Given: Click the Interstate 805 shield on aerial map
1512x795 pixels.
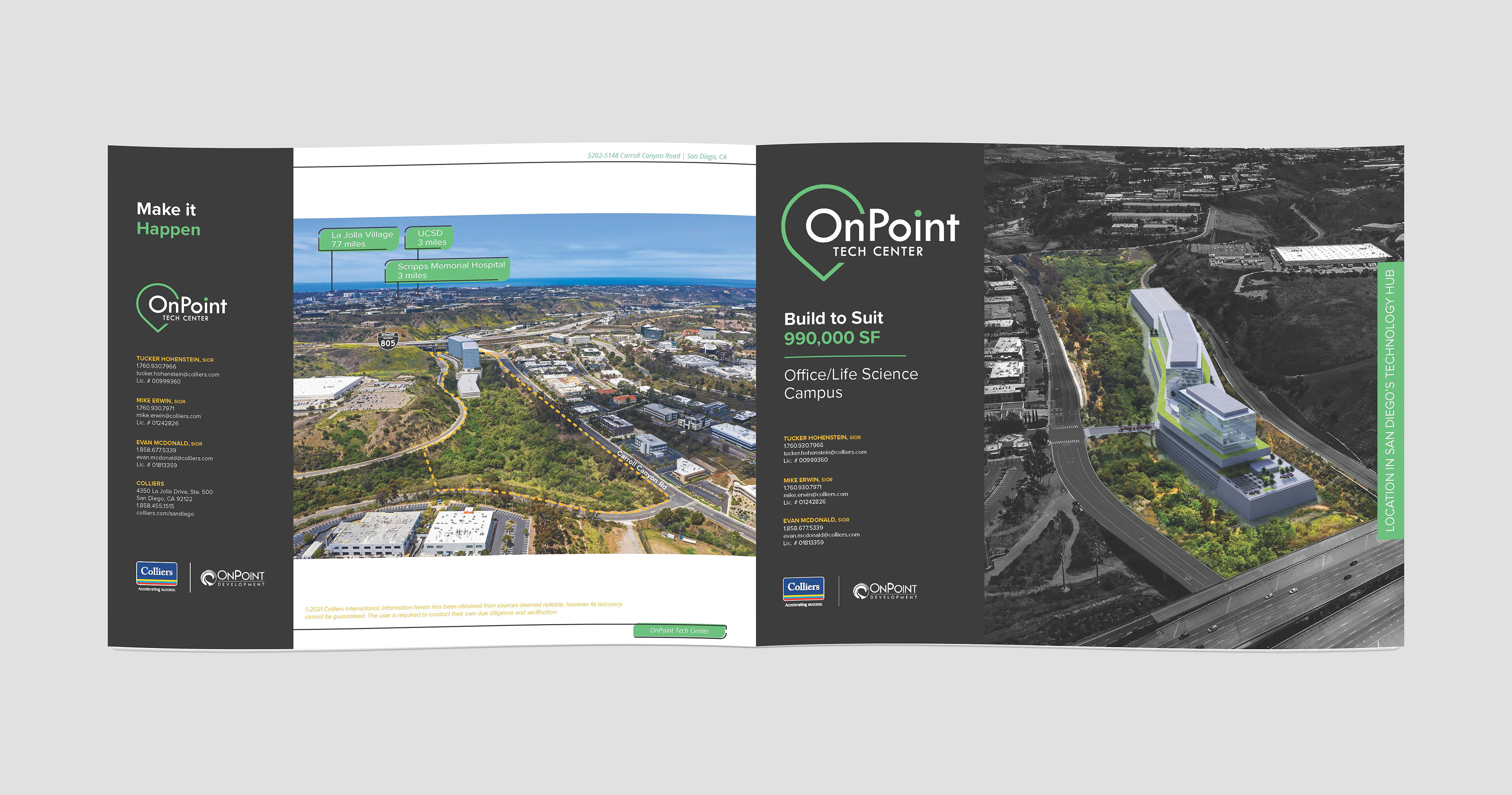Looking at the screenshot, I should click(387, 340).
